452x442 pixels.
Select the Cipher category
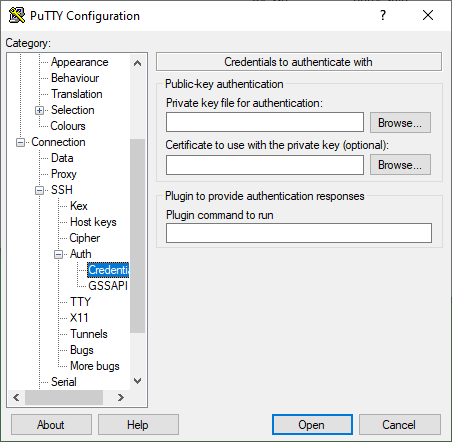[85, 238]
